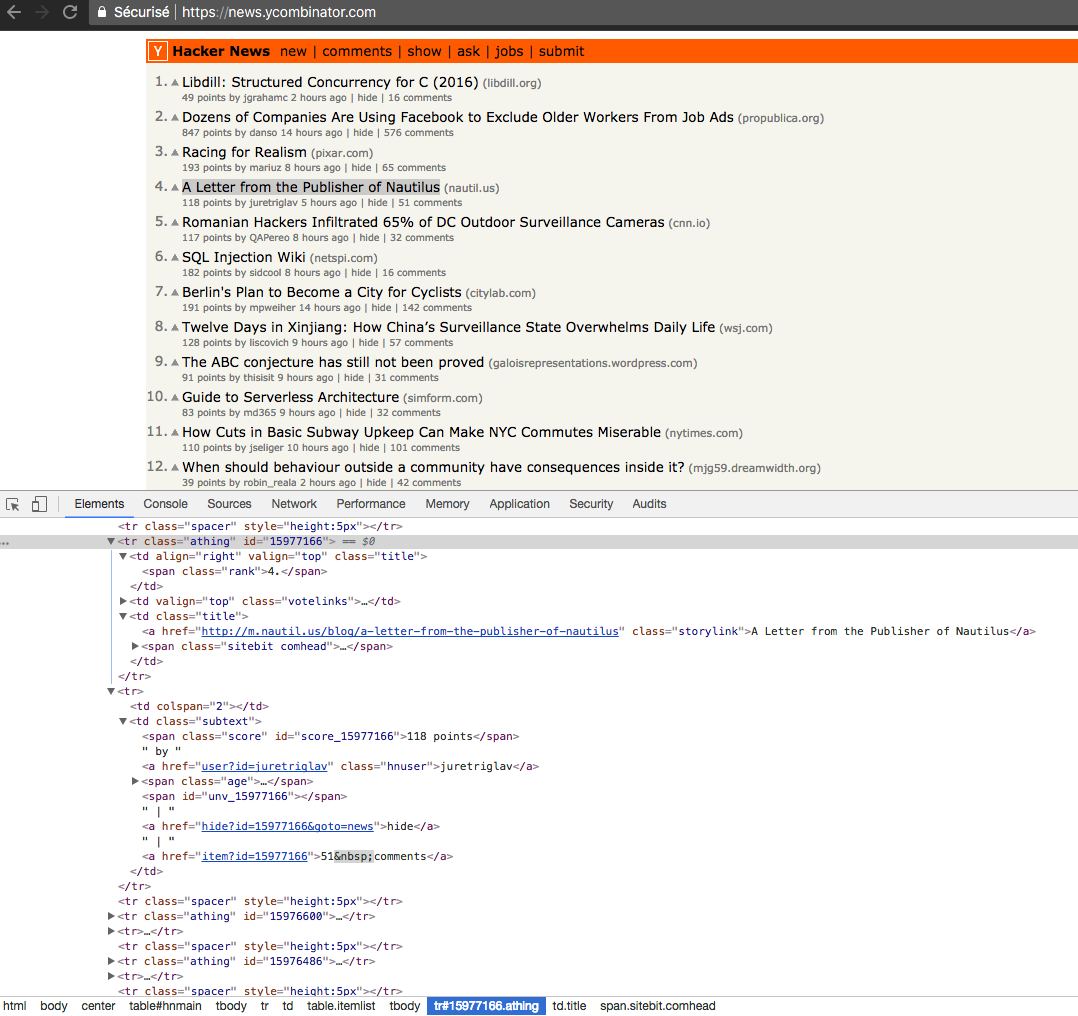
Task: Click the browser forward arrow
Action: 41,12
